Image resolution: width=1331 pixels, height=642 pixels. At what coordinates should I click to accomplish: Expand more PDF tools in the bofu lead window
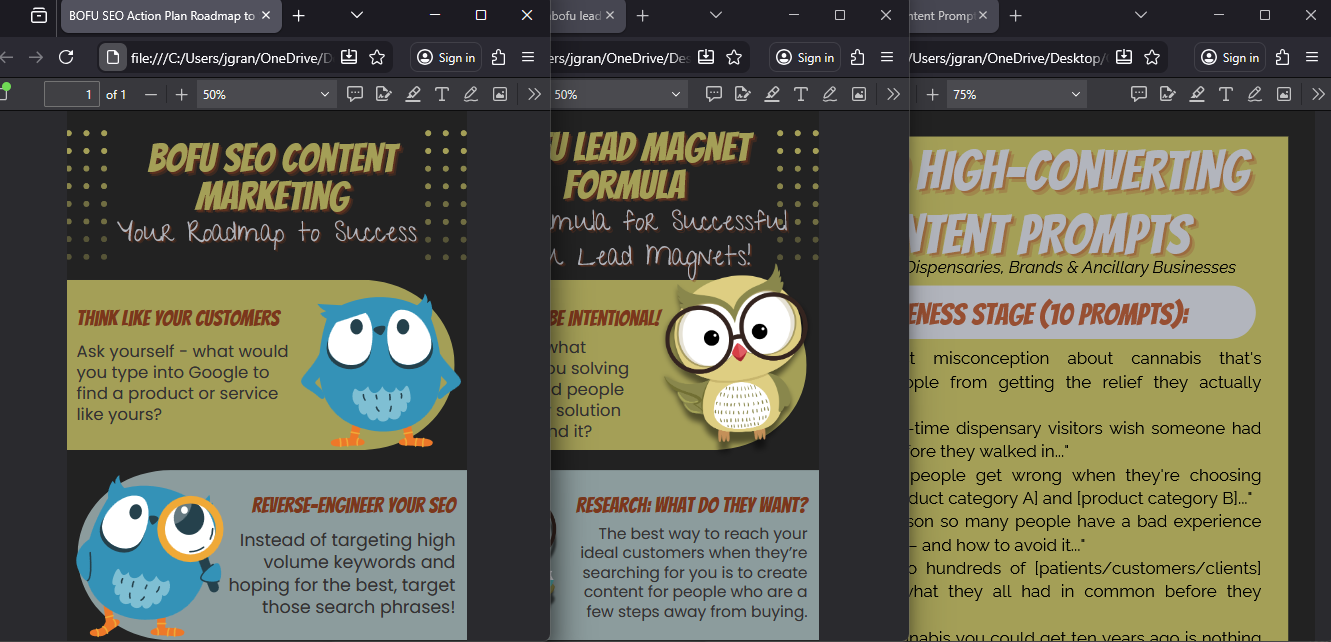[893, 94]
